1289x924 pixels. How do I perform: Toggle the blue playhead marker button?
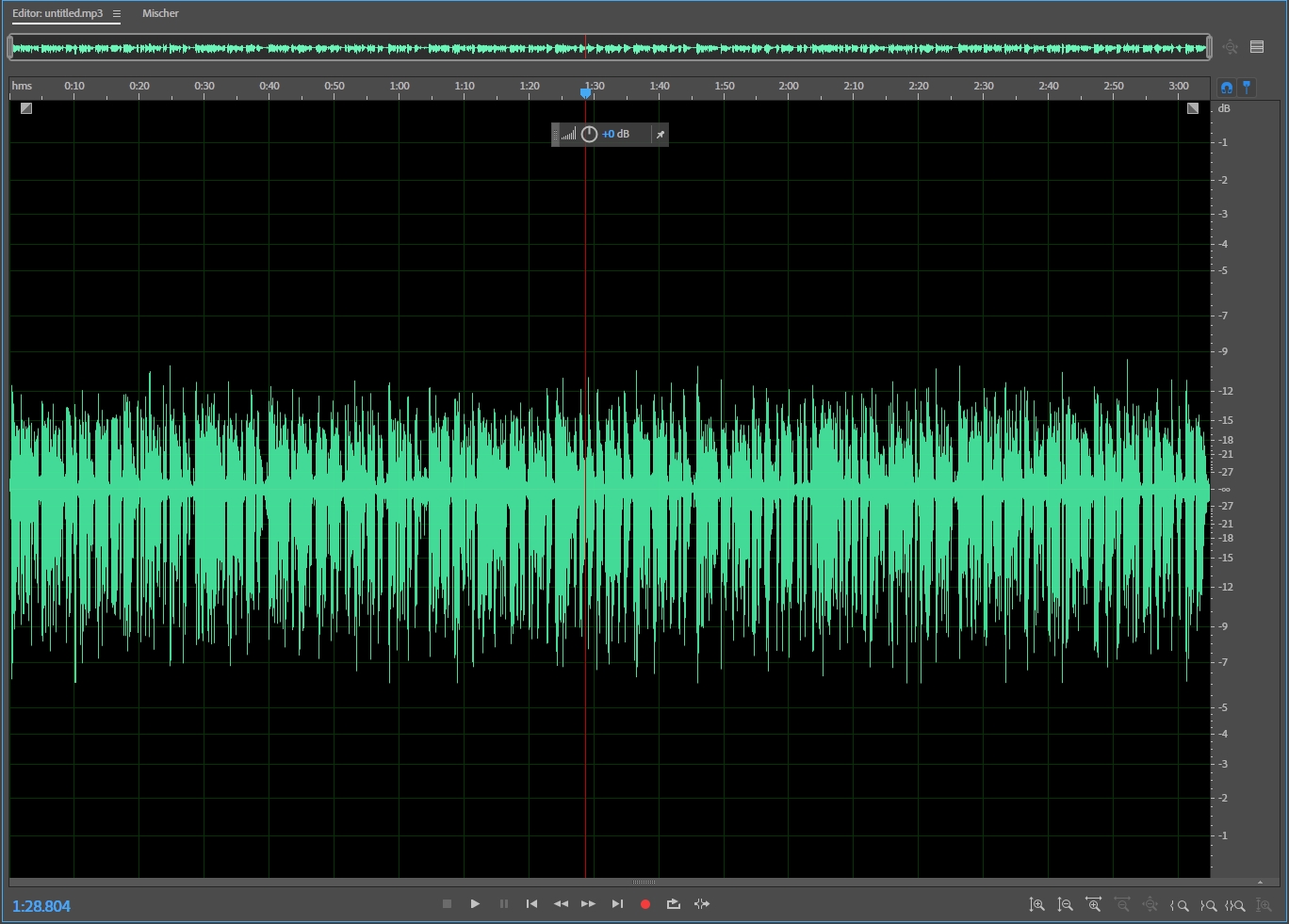(x=1247, y=88)
